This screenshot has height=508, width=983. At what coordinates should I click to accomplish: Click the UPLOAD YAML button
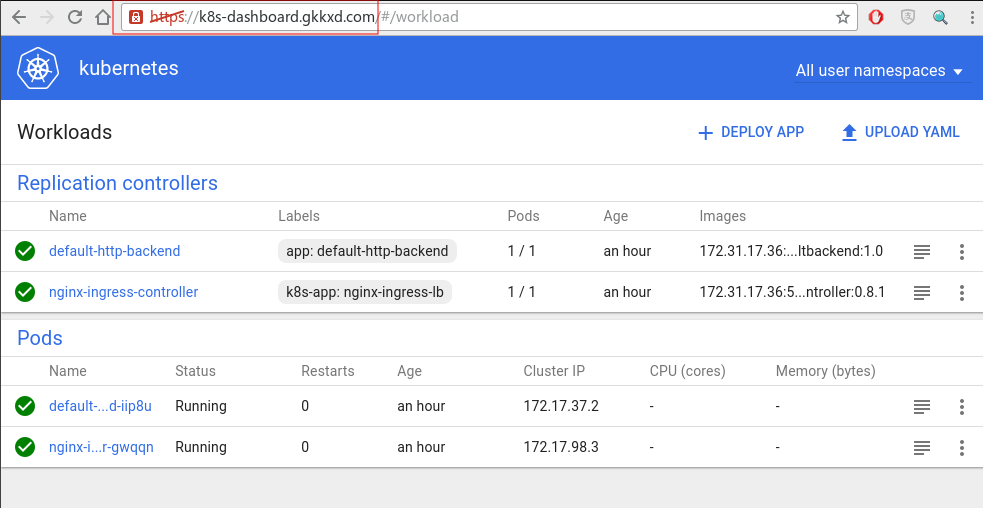pos(900,132)
